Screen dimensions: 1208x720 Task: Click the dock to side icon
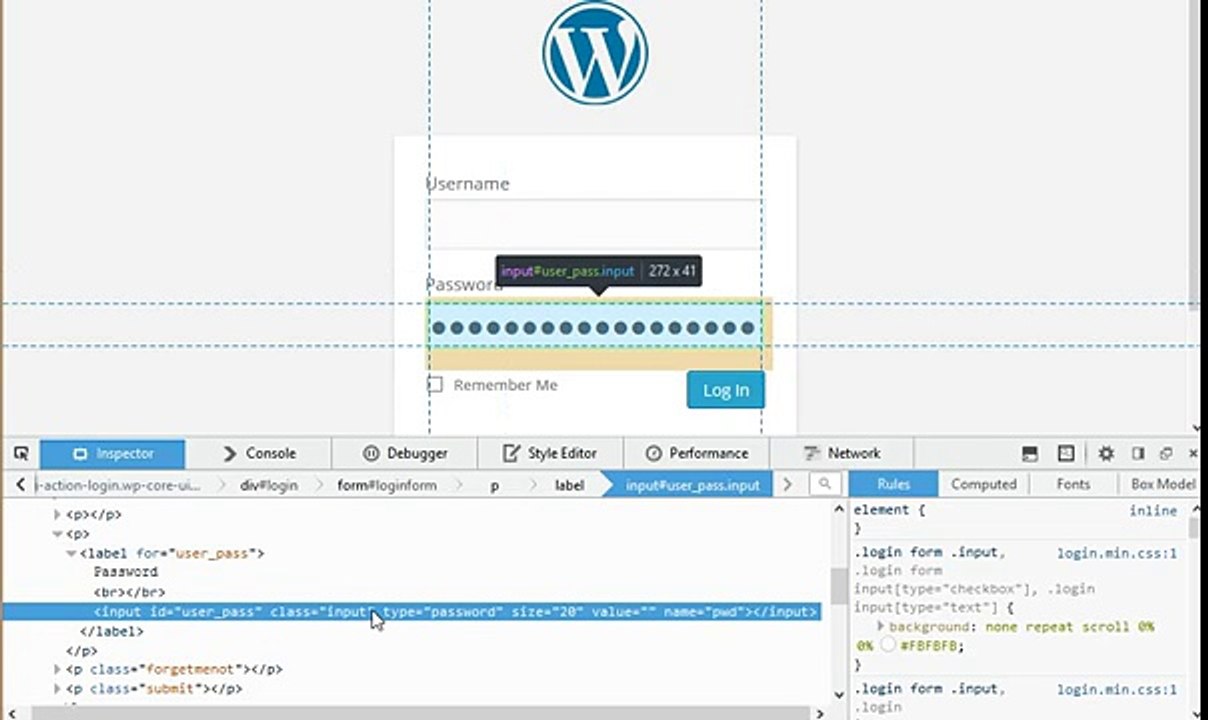1138,454
